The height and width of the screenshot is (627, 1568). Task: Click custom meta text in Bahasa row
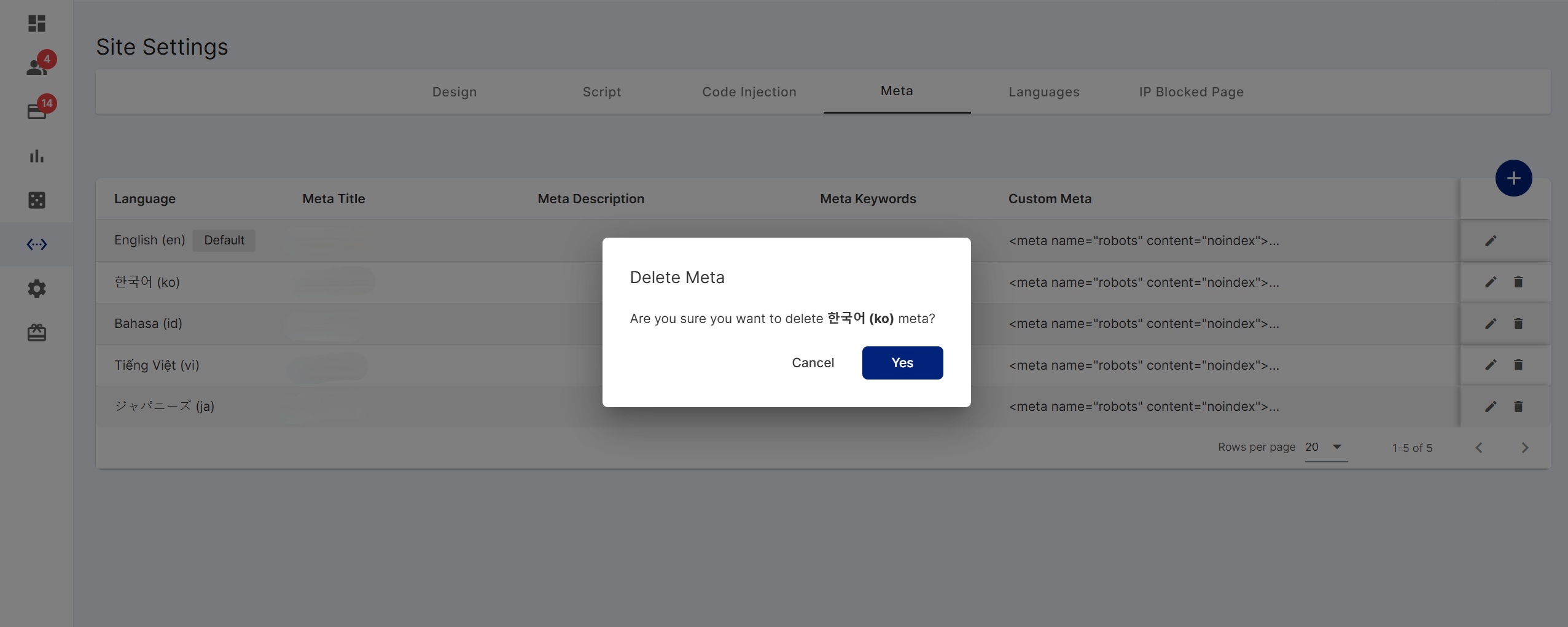pyautogui.click(x=1144, y=324)
